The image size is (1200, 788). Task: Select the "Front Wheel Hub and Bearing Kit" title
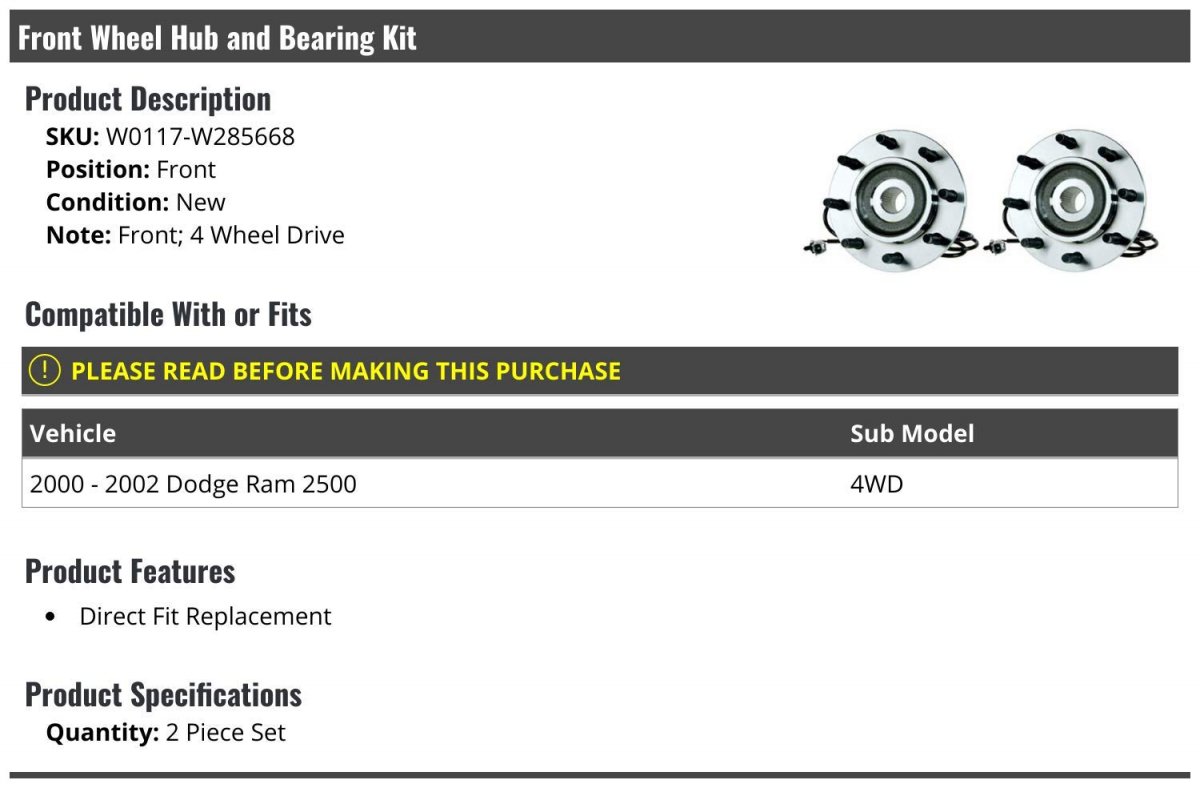[x=217, y=38]
